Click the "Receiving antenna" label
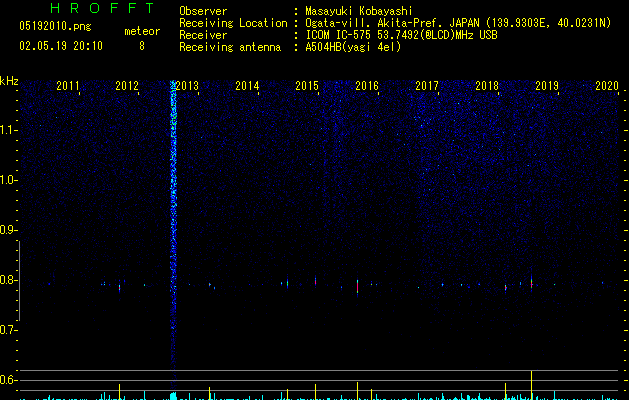Screen dimensions: 629x400 (230, 47)
